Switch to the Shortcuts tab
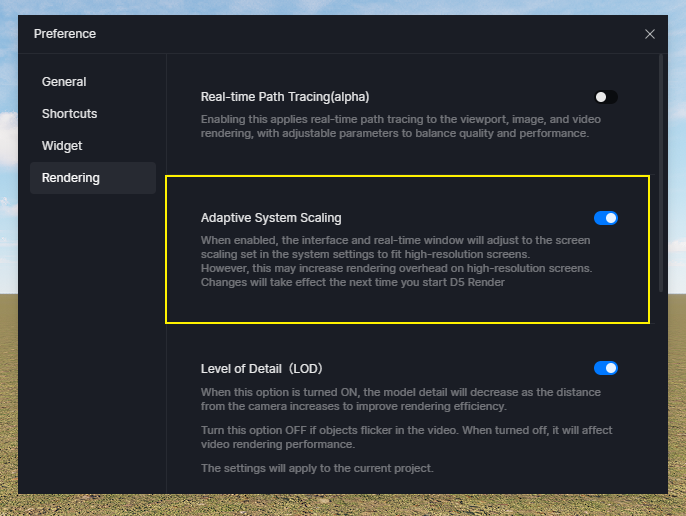 [x=69, y=114]
